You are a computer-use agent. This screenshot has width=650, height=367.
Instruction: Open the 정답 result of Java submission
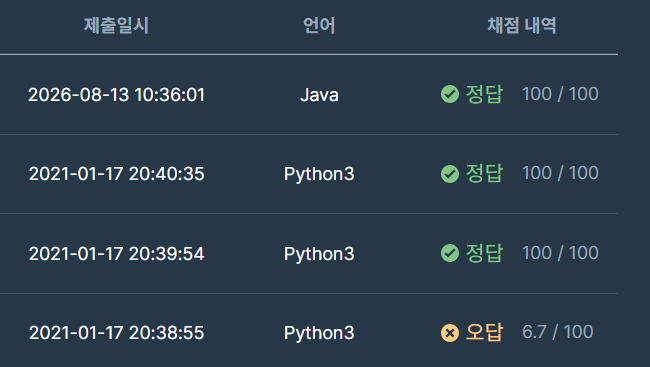(x=484, y=94)
